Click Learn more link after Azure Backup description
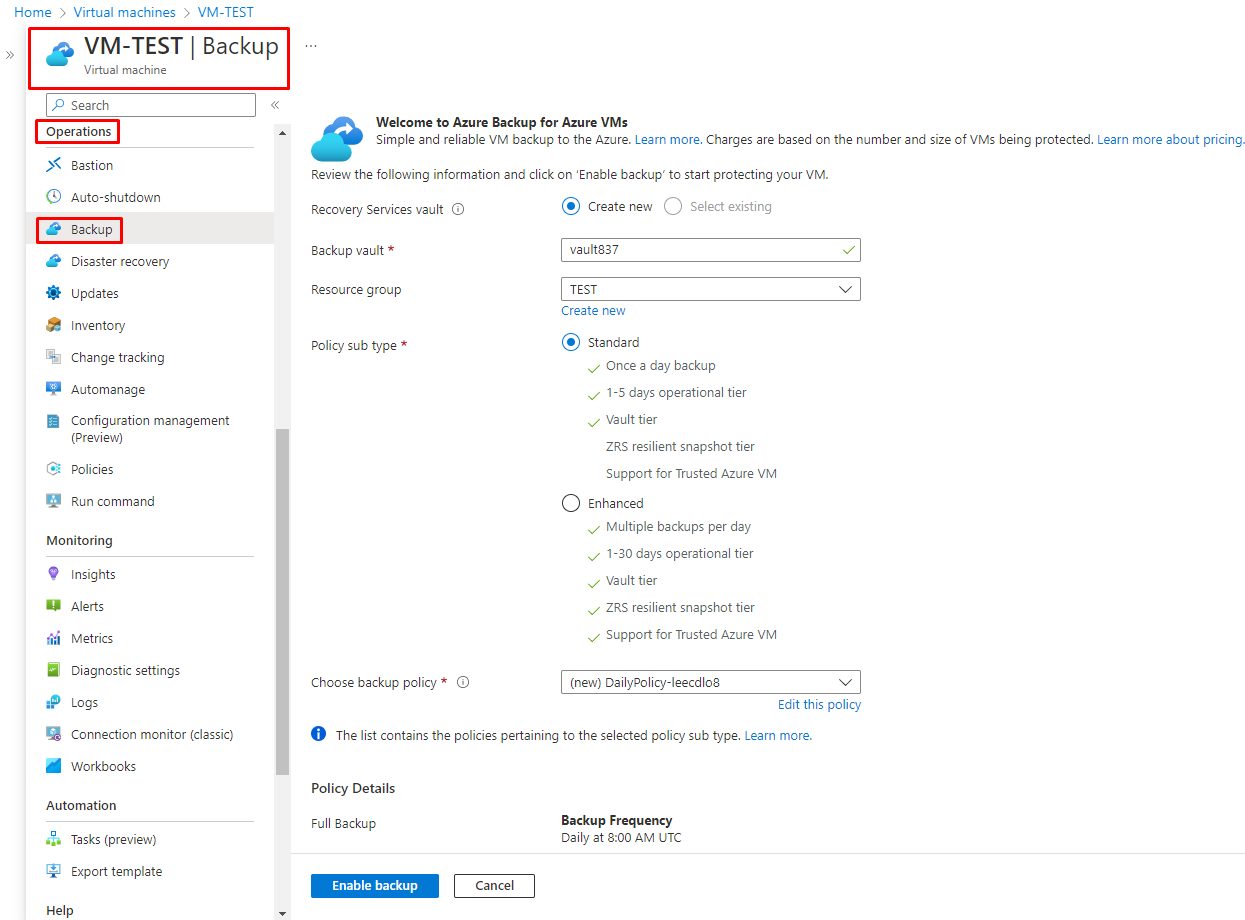 point(668,140)
